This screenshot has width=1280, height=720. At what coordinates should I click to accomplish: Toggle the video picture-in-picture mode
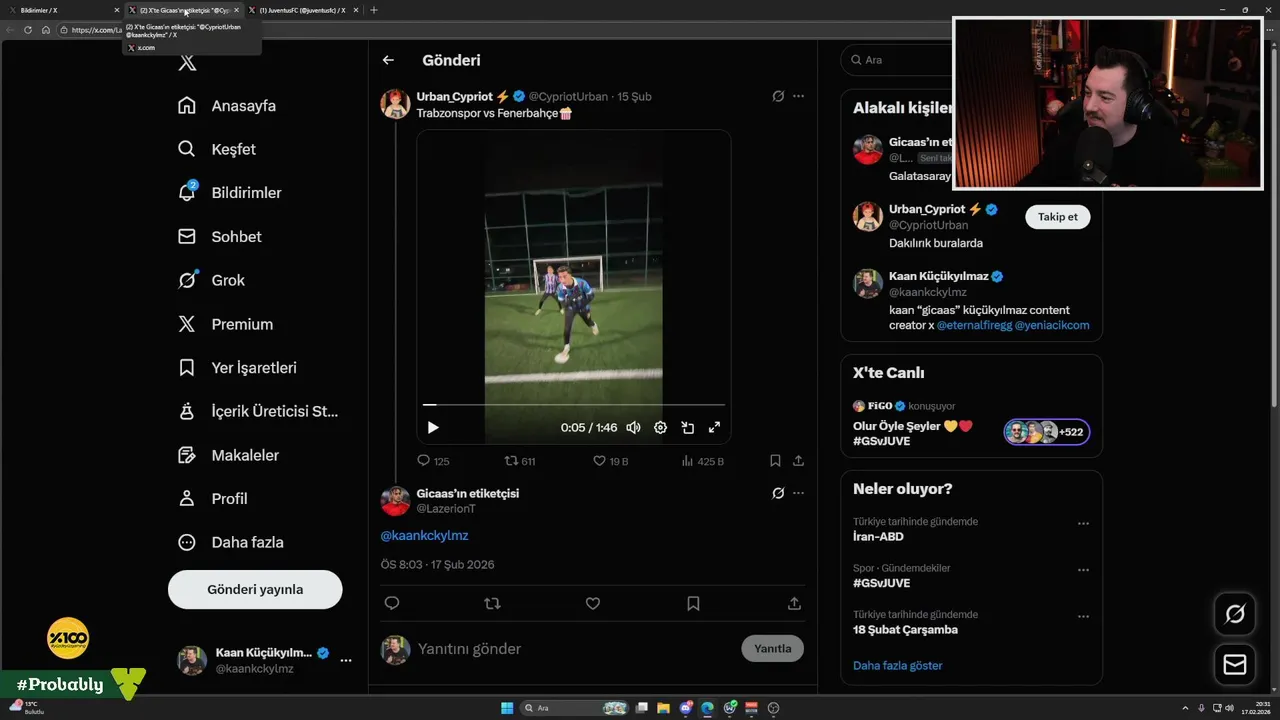688,427
